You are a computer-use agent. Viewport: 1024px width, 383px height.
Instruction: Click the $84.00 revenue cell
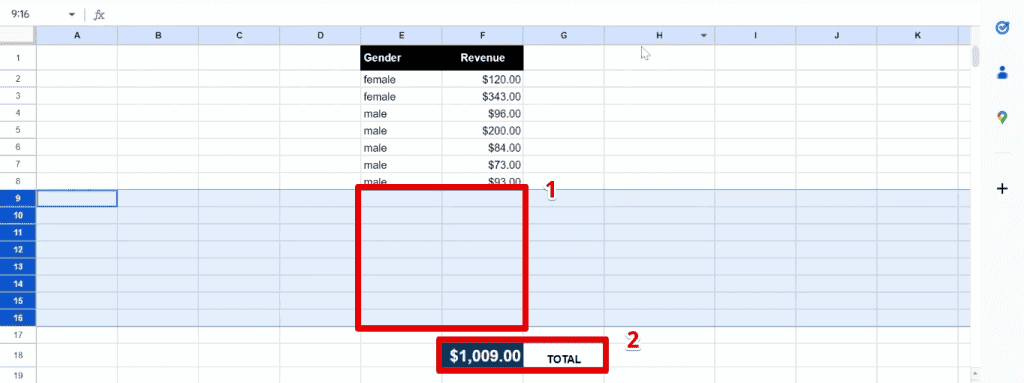482,147
